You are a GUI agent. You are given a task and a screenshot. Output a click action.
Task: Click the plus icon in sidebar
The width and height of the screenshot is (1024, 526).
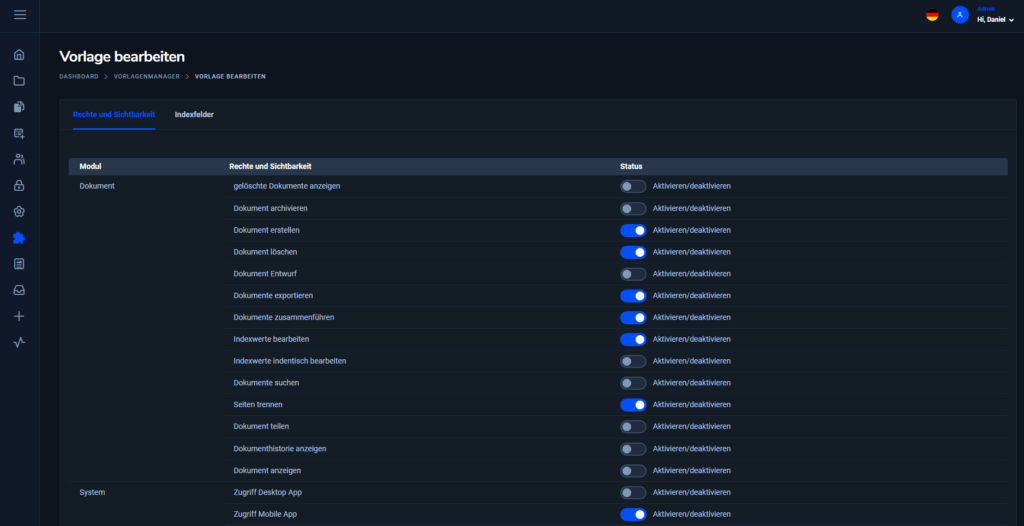click(19, 316)
